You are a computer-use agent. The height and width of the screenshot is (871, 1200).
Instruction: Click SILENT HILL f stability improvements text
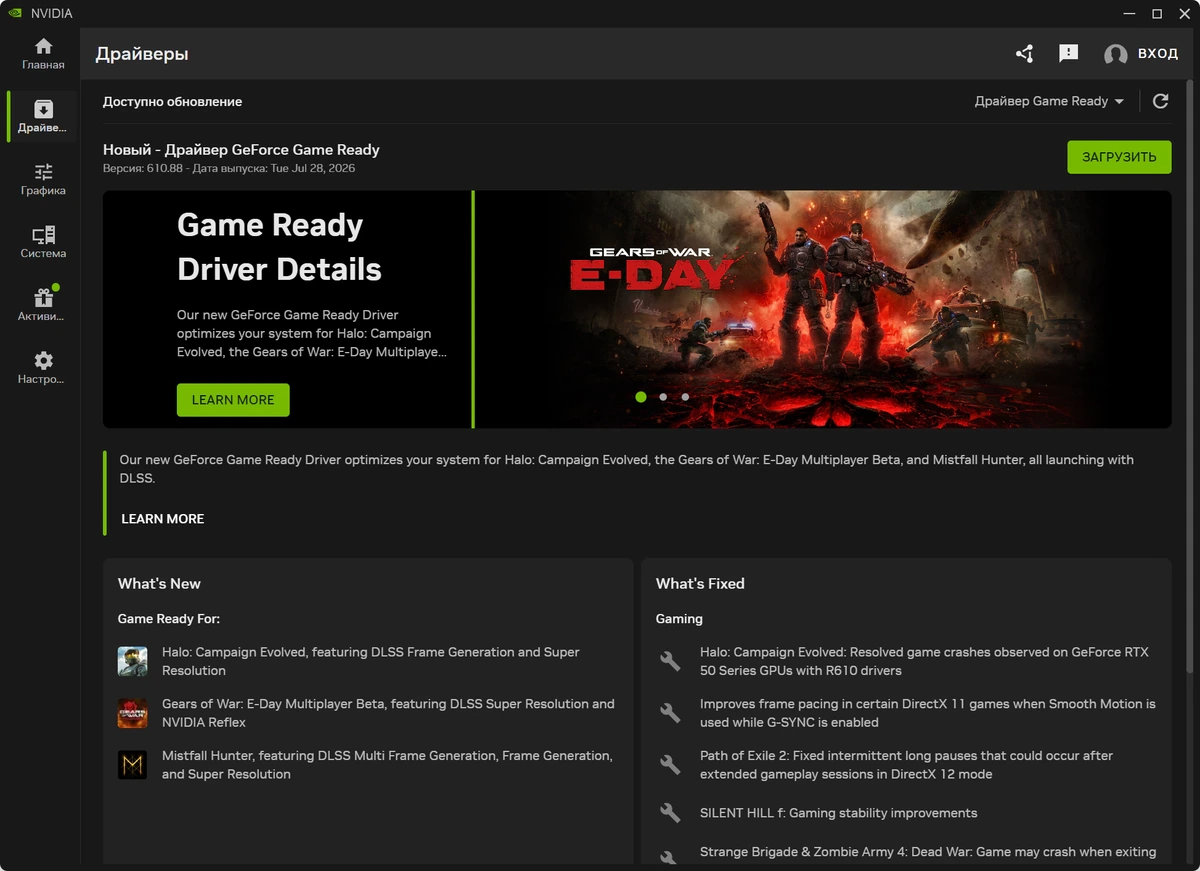(838, 813)
